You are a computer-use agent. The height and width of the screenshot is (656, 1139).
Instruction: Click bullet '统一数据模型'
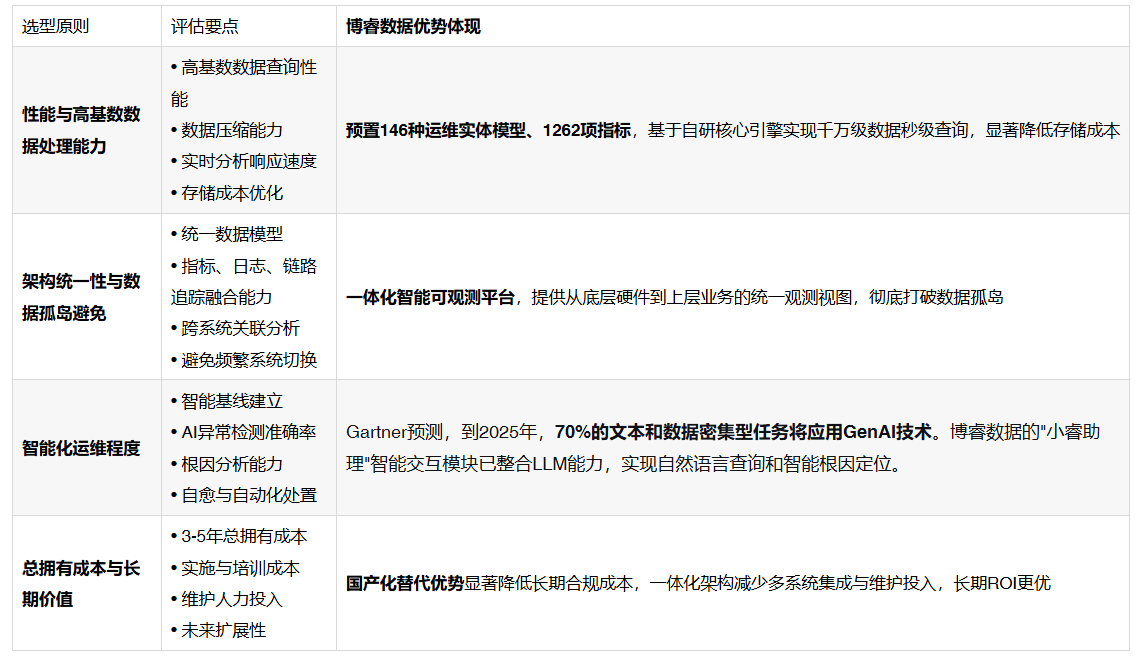[227, 234]
